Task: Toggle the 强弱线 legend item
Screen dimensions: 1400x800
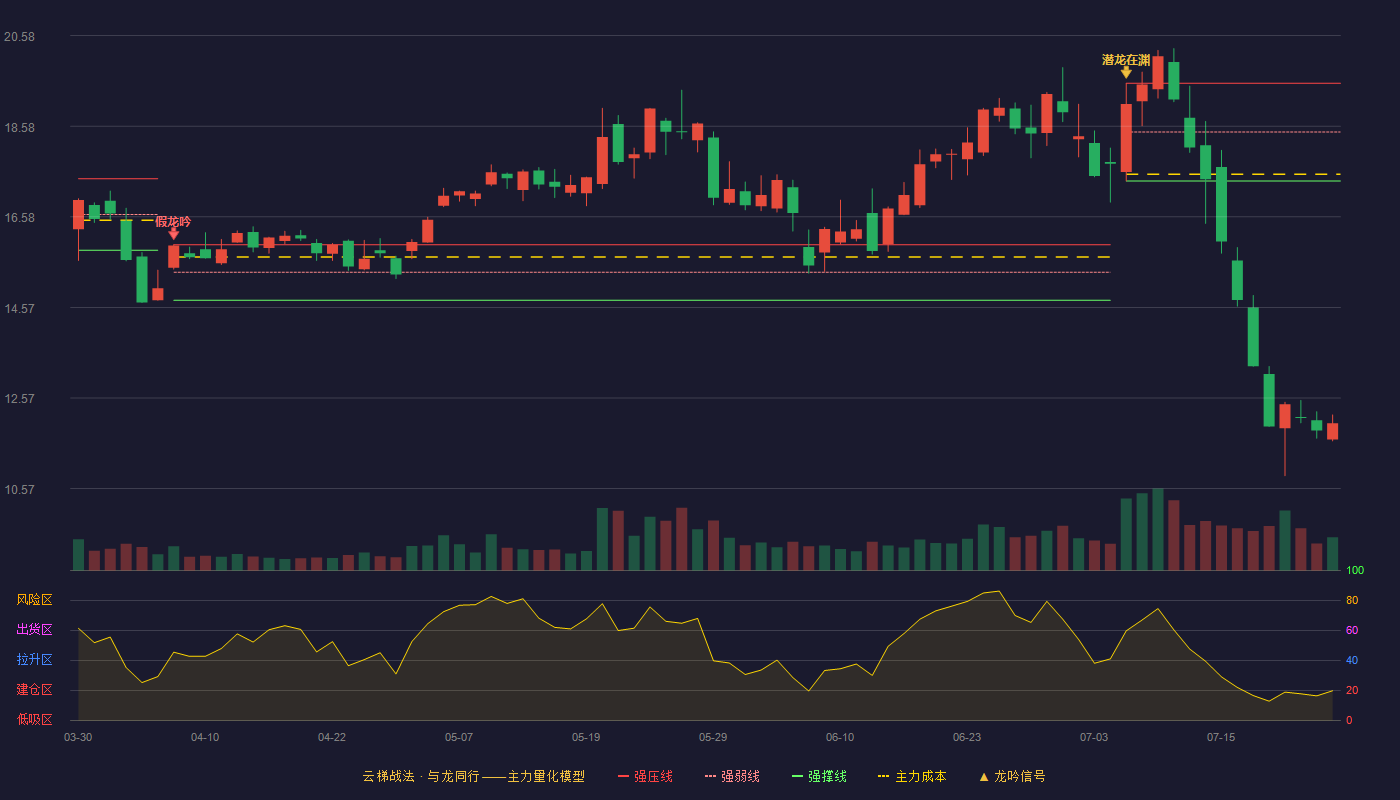Action: click(732, 776)
